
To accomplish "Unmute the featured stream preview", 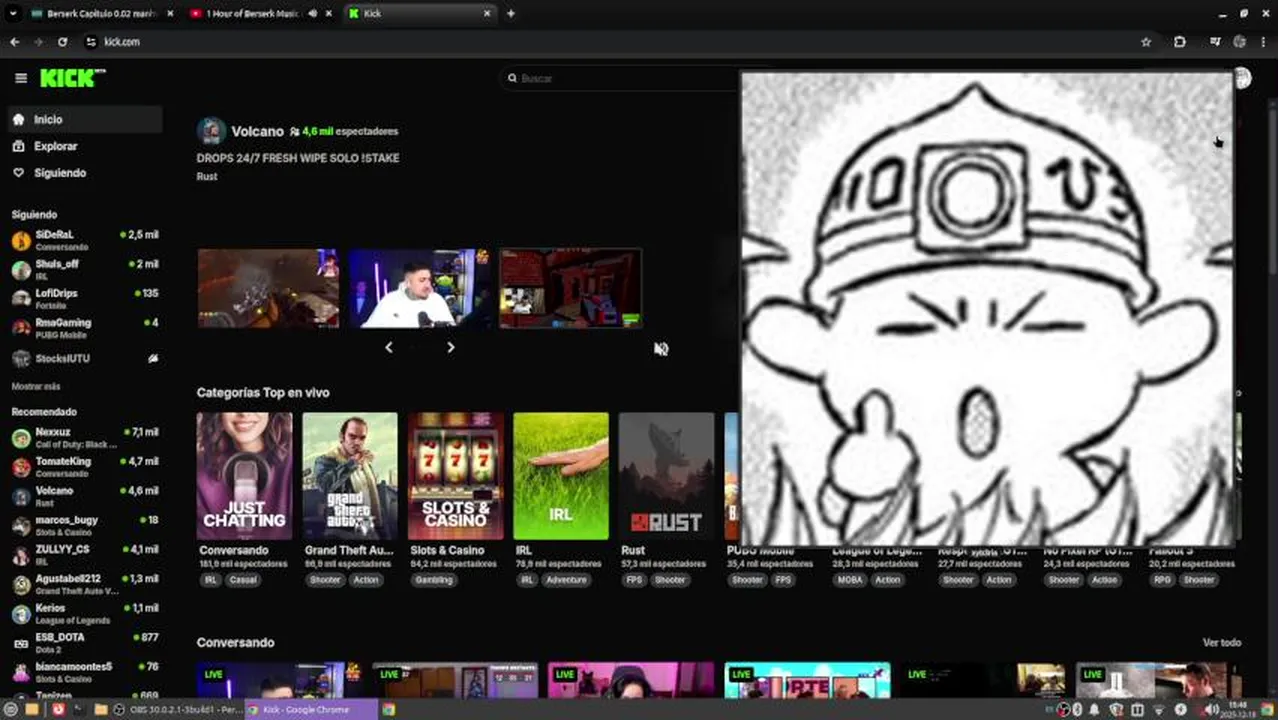I will click(x=661, y=349).
